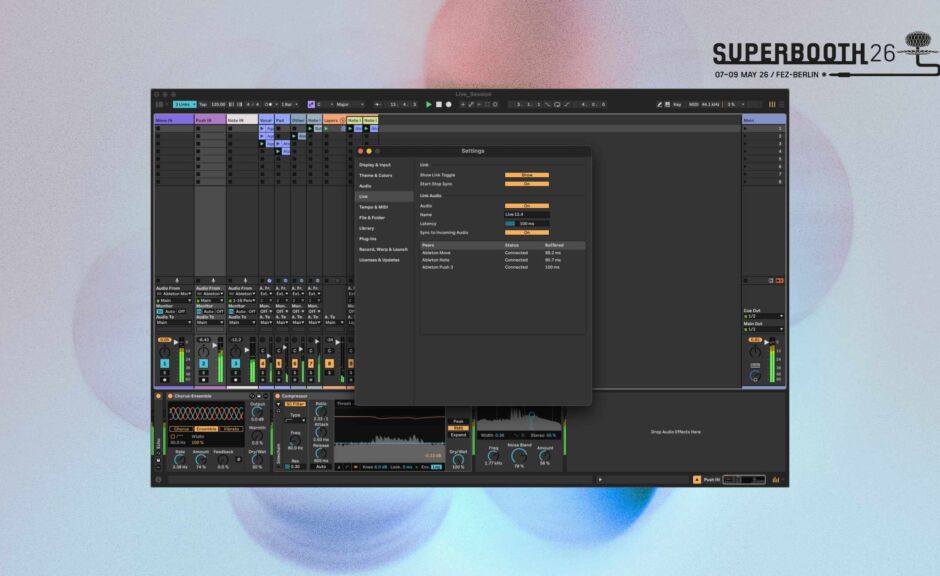Solo track 1 with its S button
940x576 pixels.
[164, 373]
